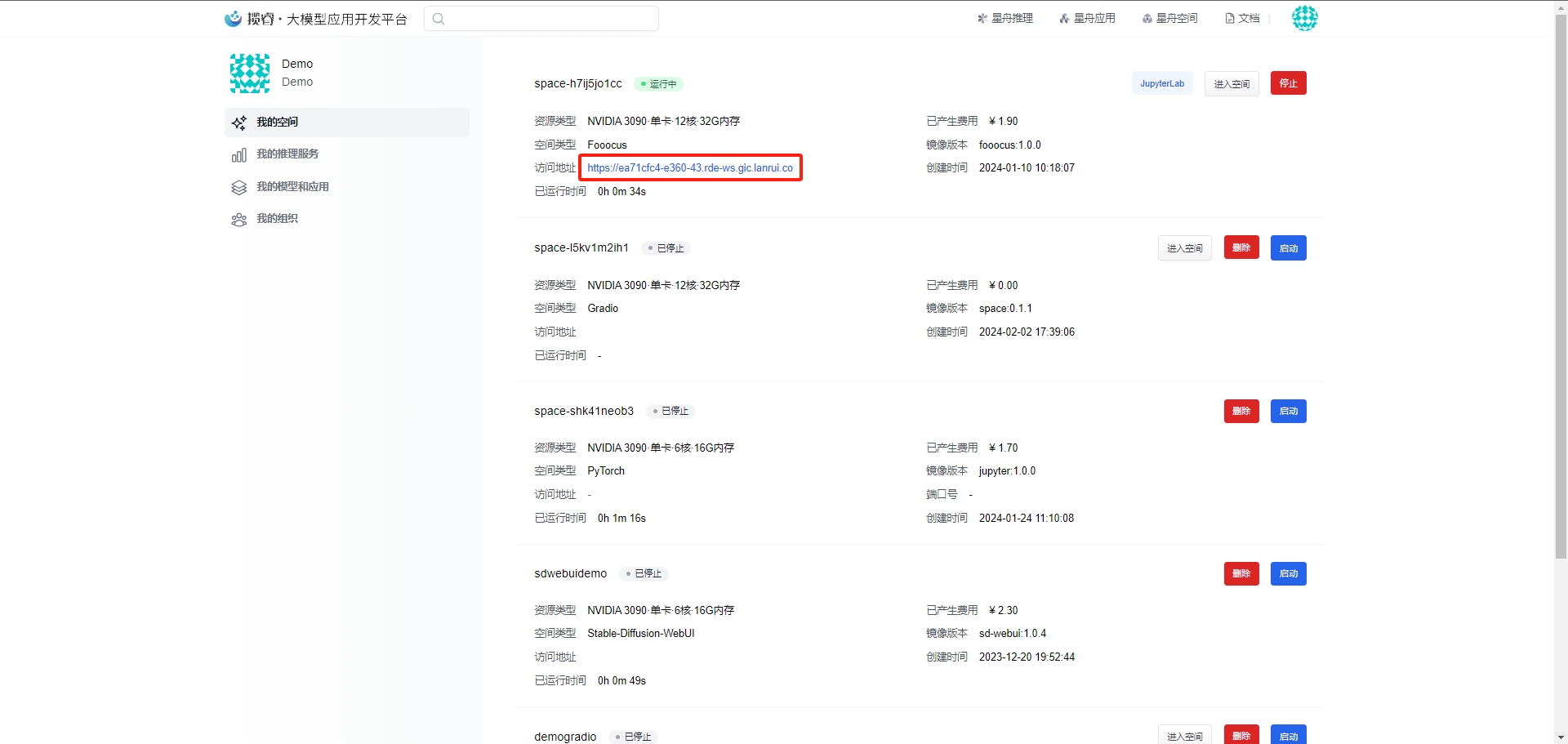This screenshot has width=1568, height=744.
Task: Click 启动 for demogradio
Action: [x=1289, y=735]
